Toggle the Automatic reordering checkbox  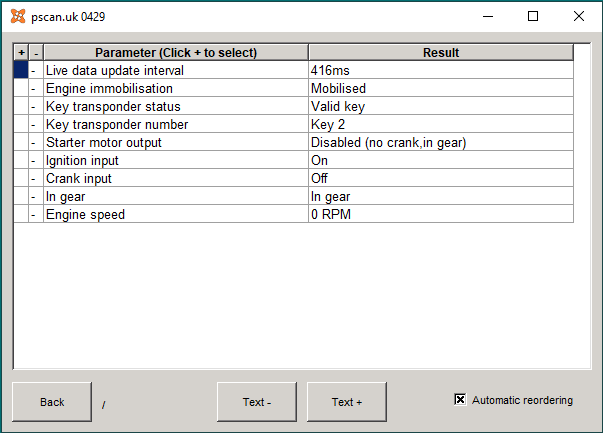(460, 400)
